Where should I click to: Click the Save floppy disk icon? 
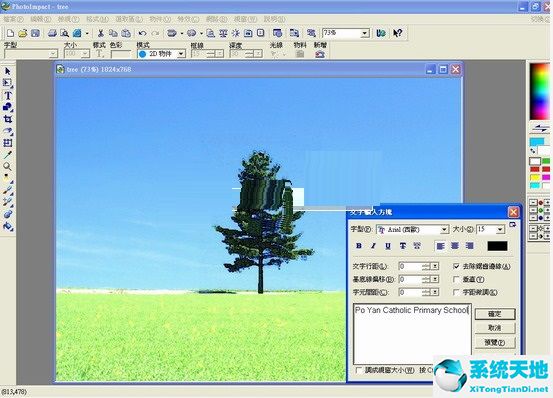pyautogui.click(x=35, y=33)
